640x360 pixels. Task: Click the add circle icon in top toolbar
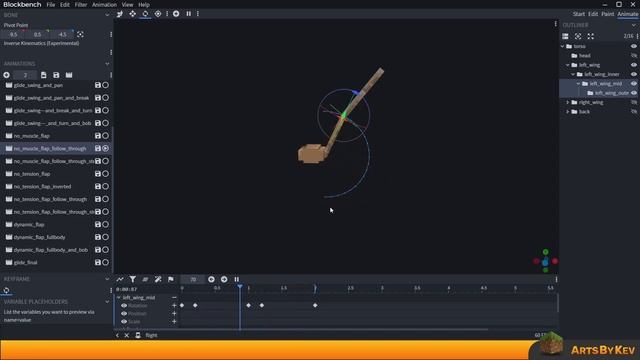176,14
